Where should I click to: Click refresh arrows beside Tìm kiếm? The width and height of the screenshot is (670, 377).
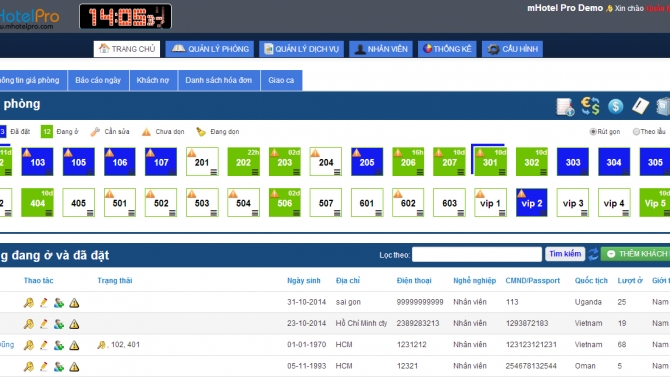click(x=593, y=254)
